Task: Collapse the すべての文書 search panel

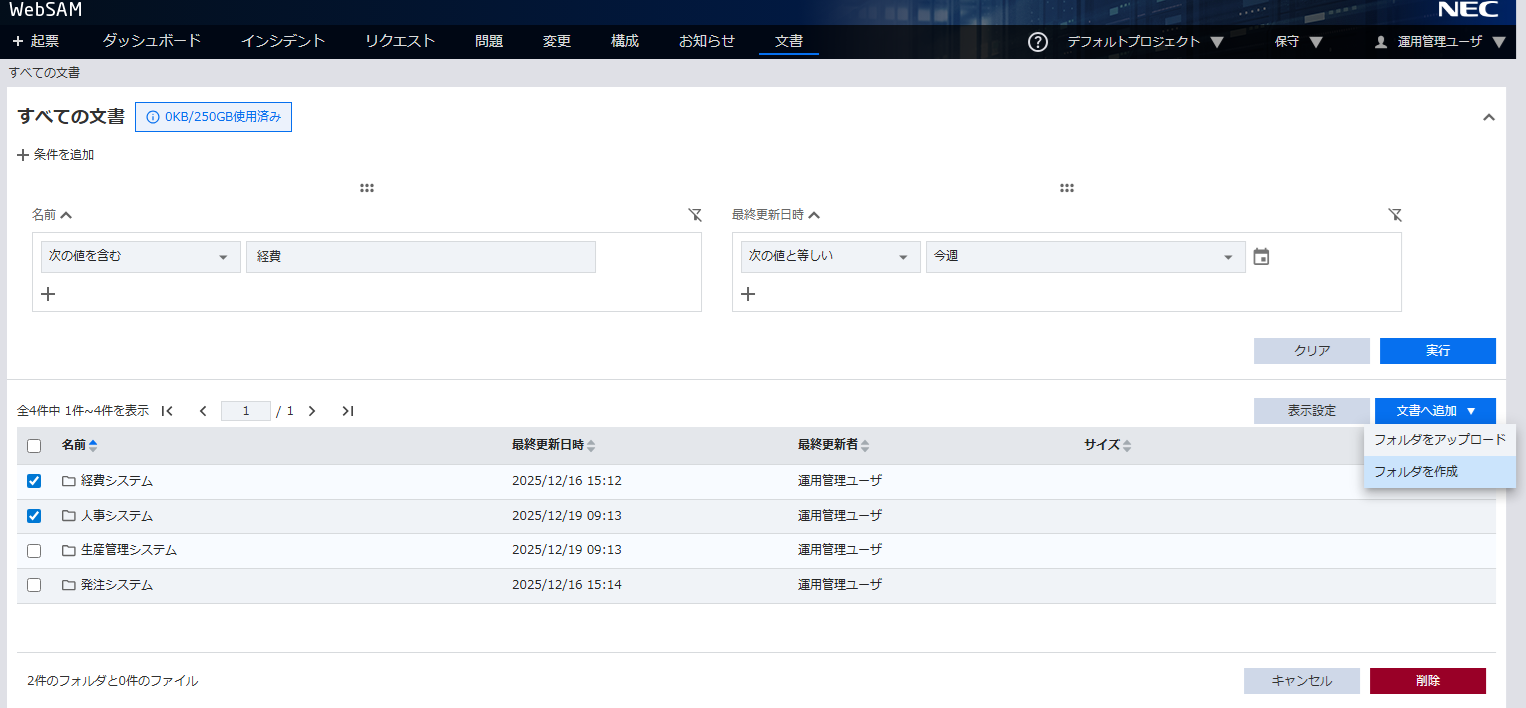Action: pyautogui.click(x=1488, y=118)
